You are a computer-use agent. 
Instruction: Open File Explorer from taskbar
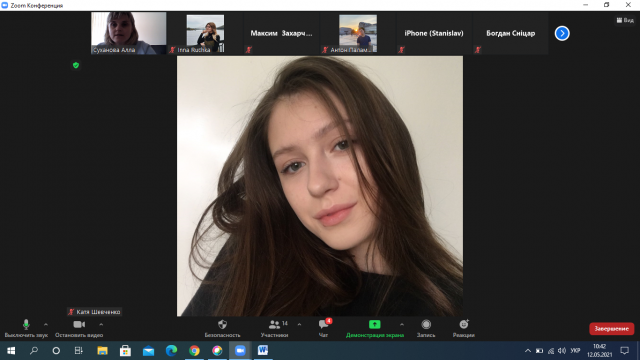102,351
